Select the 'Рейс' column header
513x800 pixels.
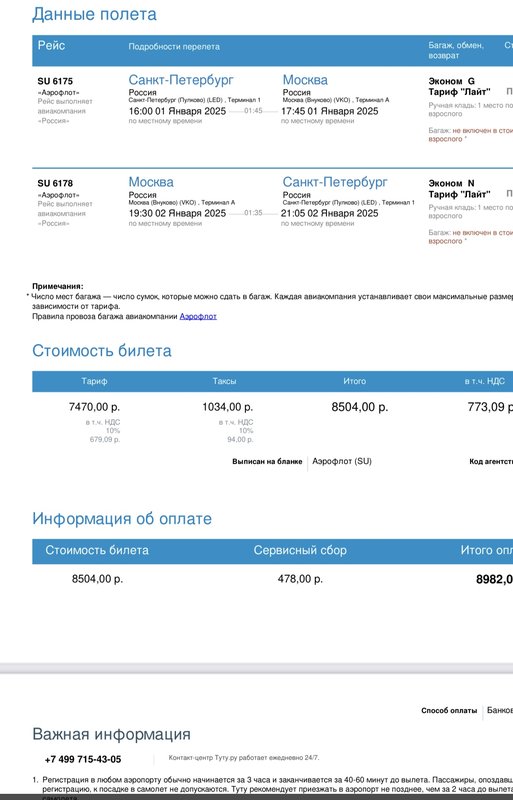[51, 45]
